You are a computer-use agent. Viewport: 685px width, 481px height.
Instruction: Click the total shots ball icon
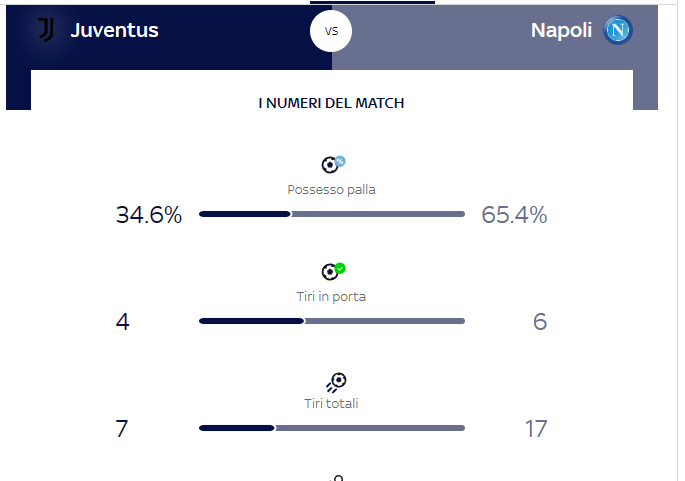[x=336, y=381]
